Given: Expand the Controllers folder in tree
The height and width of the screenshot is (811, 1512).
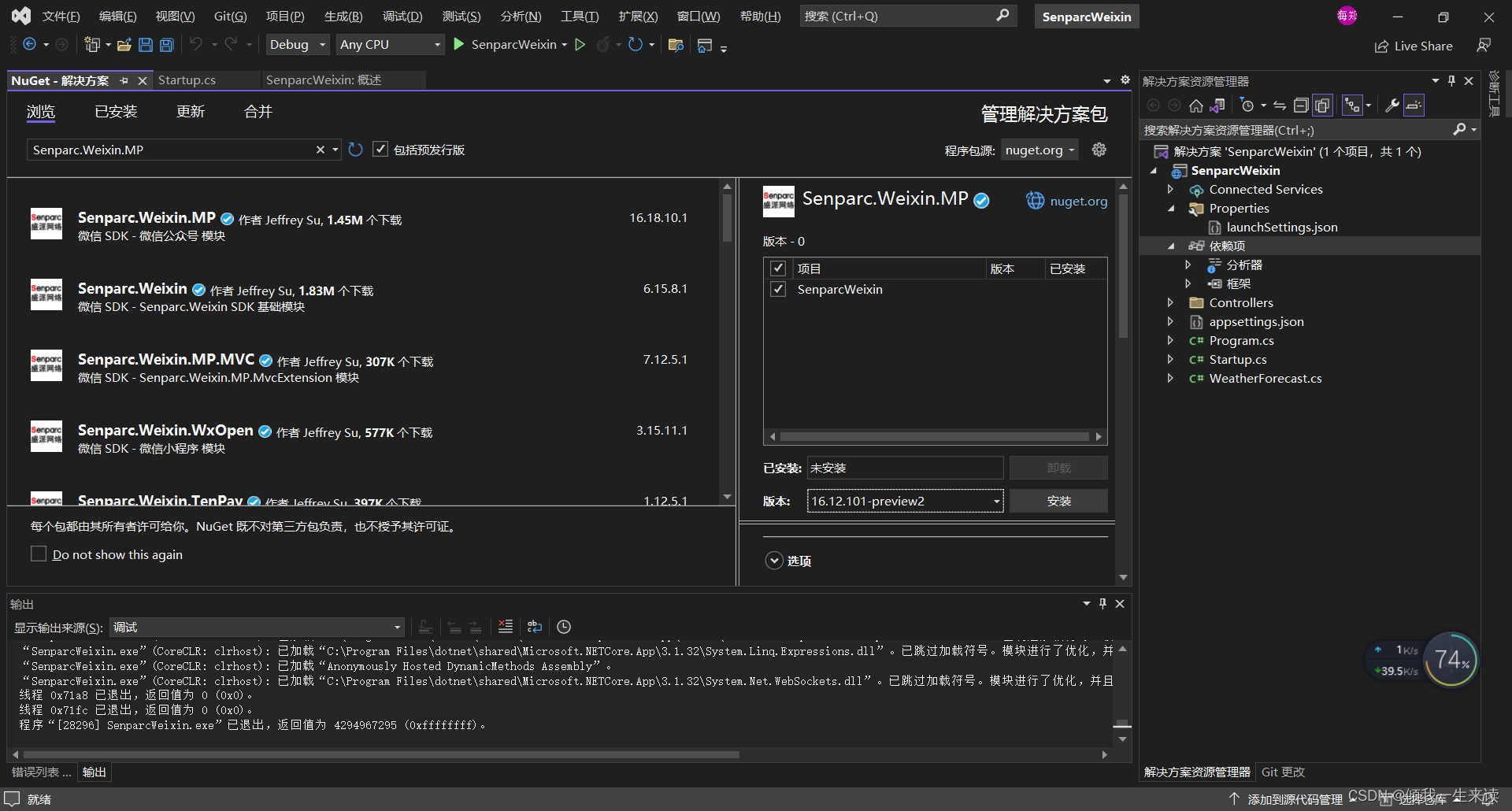Looking at the screenshot, I should (x=1170, y=302).
